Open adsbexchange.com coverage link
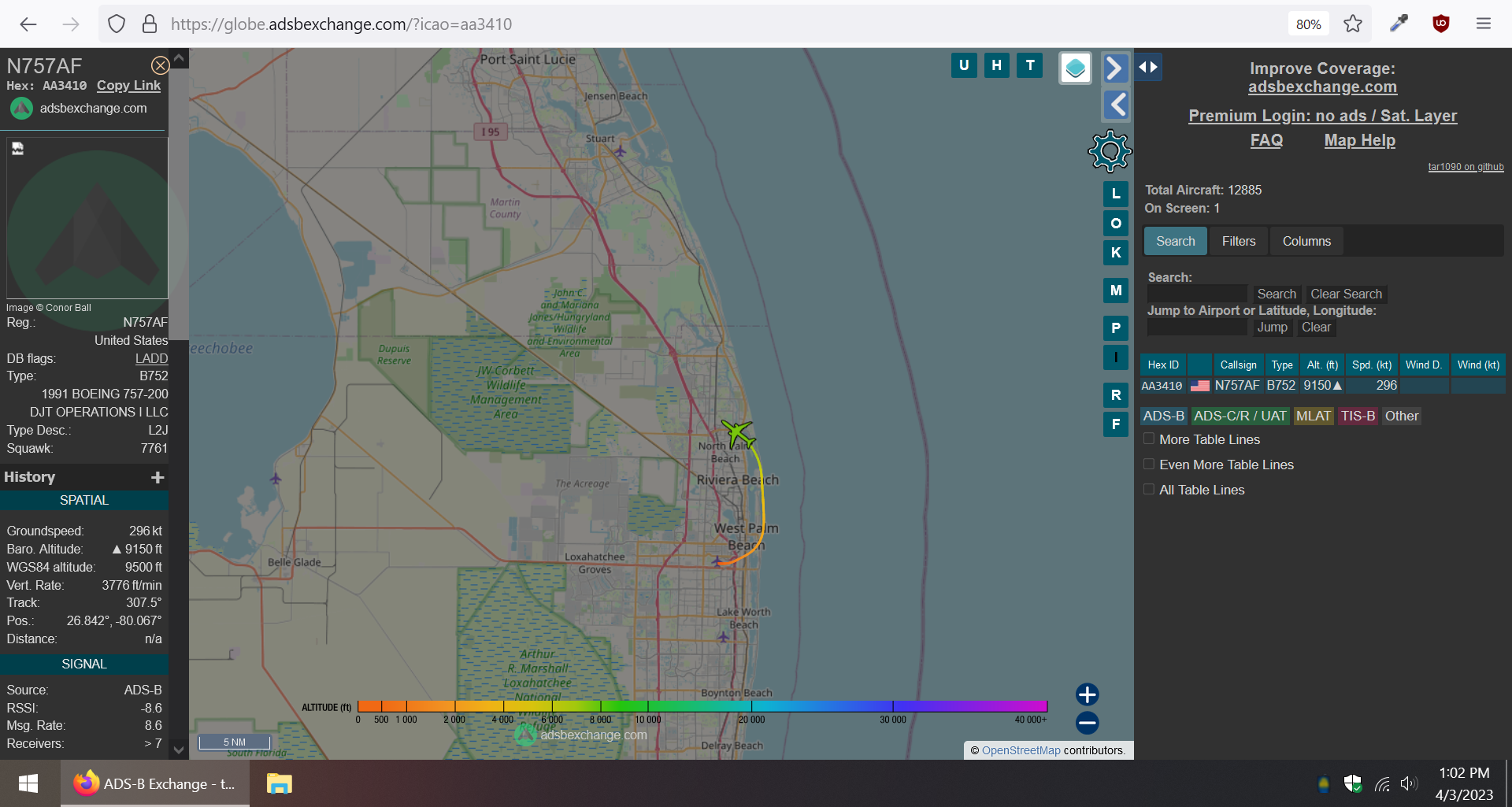 tap(1322, 87)
